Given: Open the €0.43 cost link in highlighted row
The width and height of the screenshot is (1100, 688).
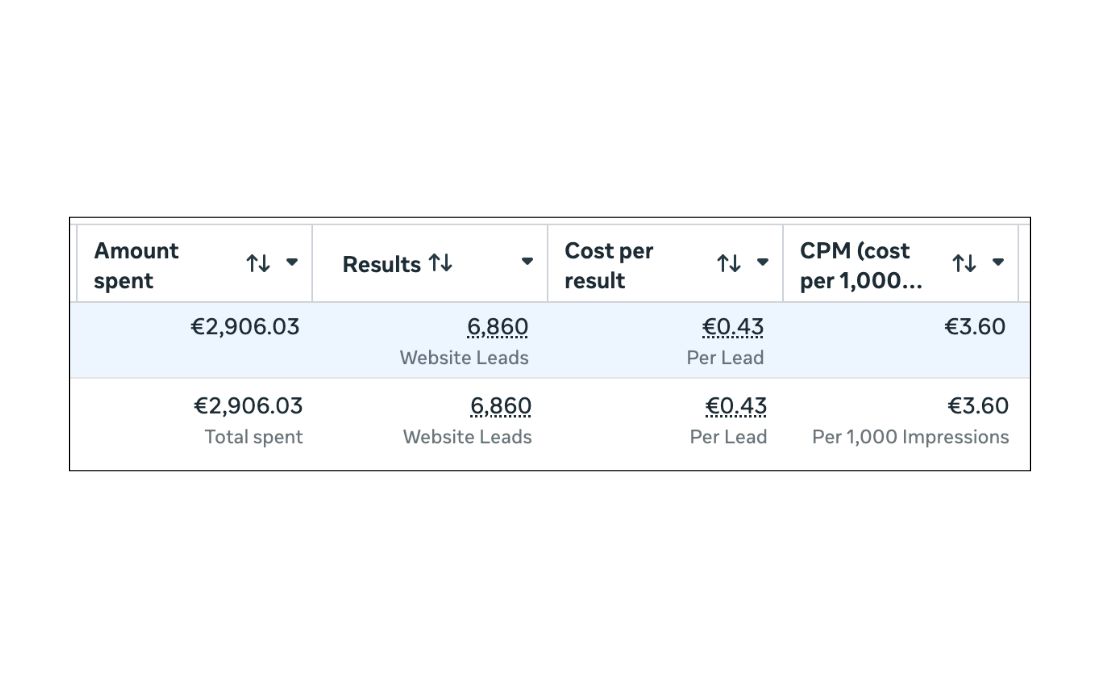Looking at the screenshot, I should coord(733,327).
